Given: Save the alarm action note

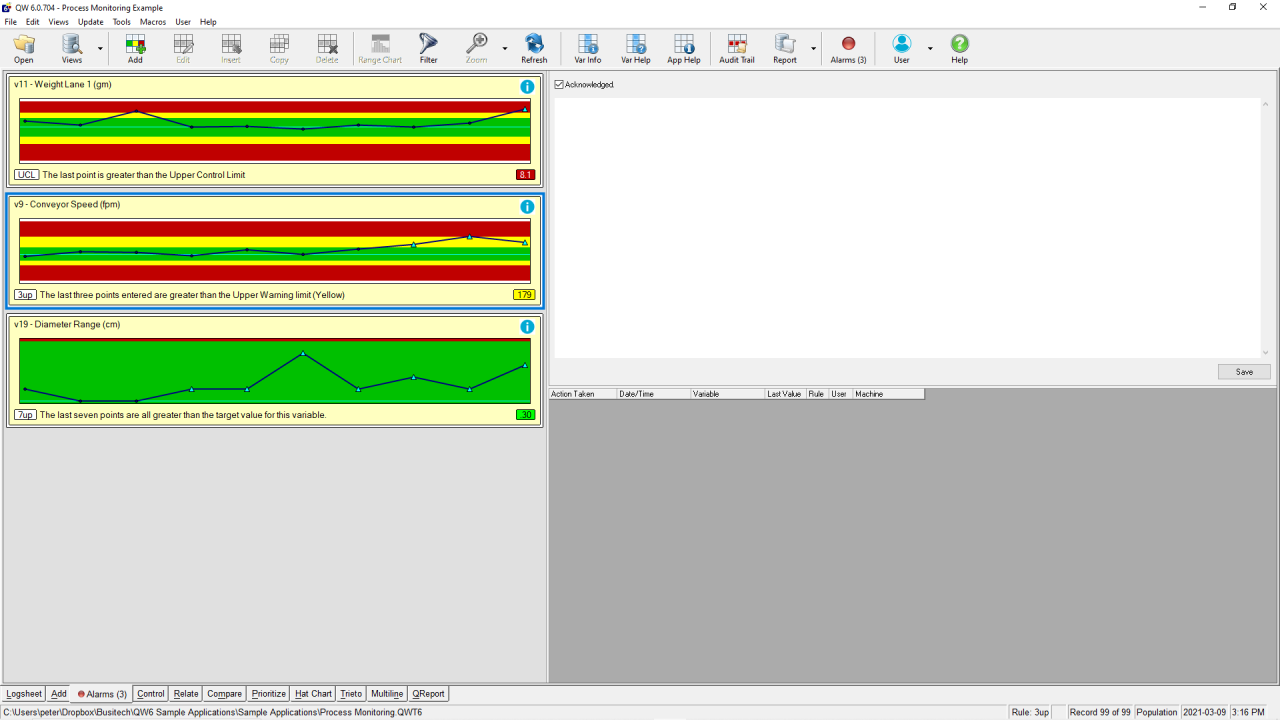Looking at the screenshot, I should click(1244, 372).
